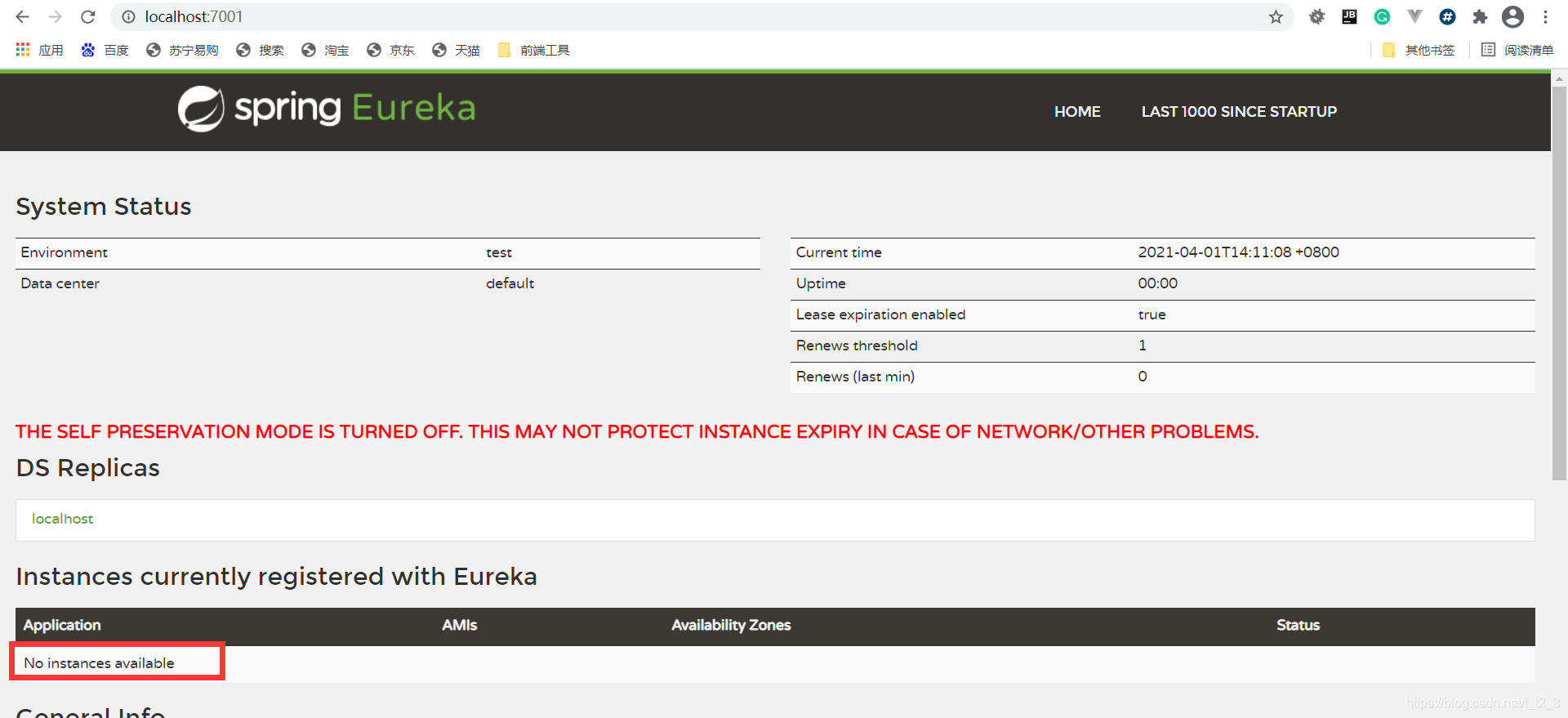Open LAST 1000 SINCE STARTUP page
Screen dimensions: 1568x718
(x=1239, y=111)
